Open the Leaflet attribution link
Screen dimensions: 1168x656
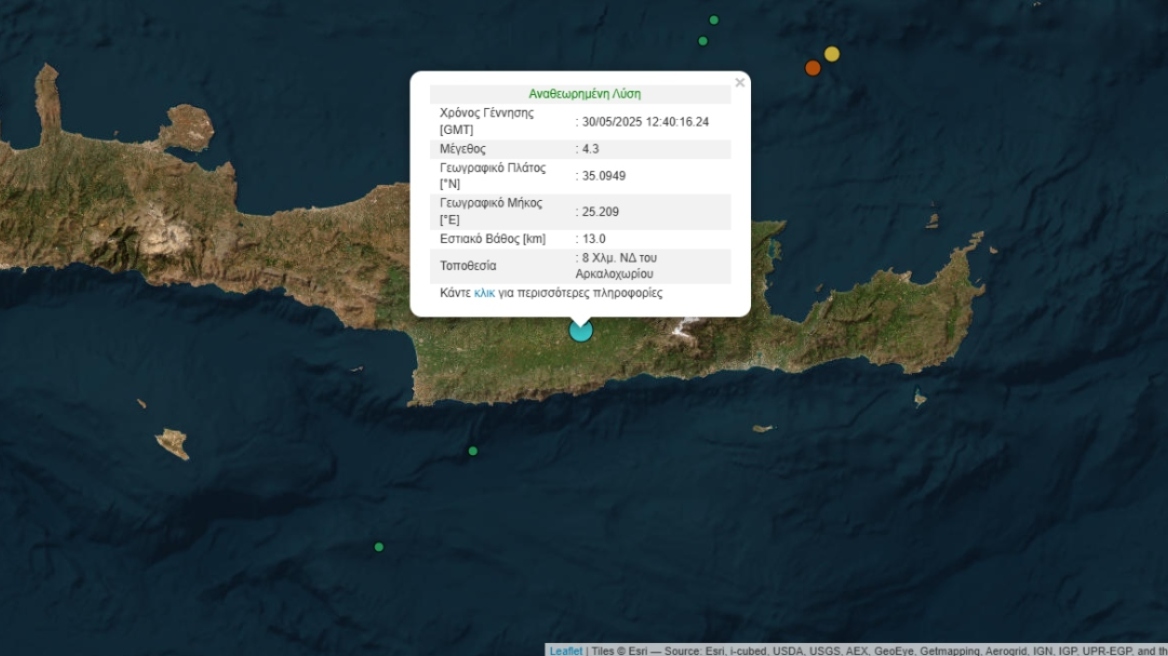(x=565, y=651)
